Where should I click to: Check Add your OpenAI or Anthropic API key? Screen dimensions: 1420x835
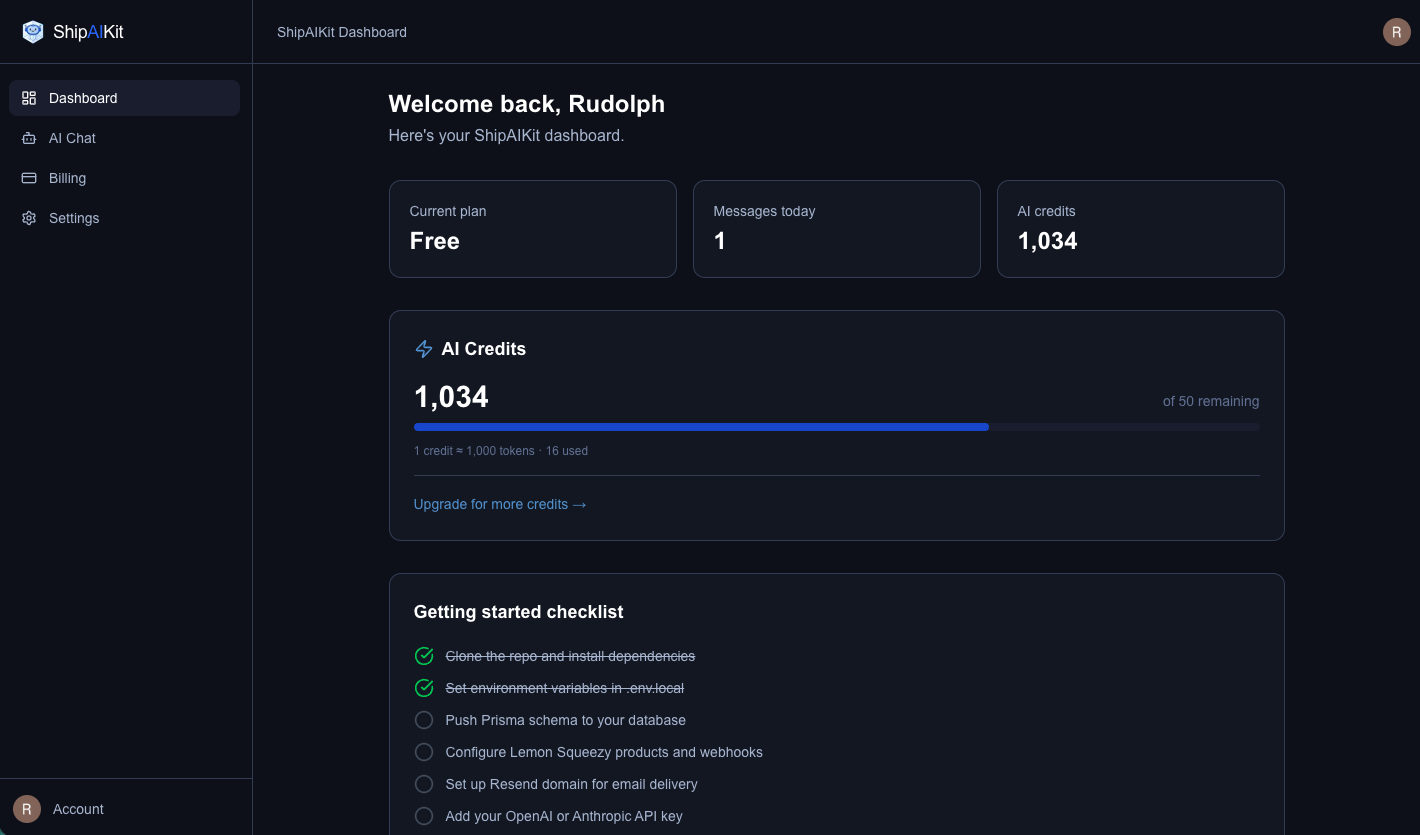424,816
